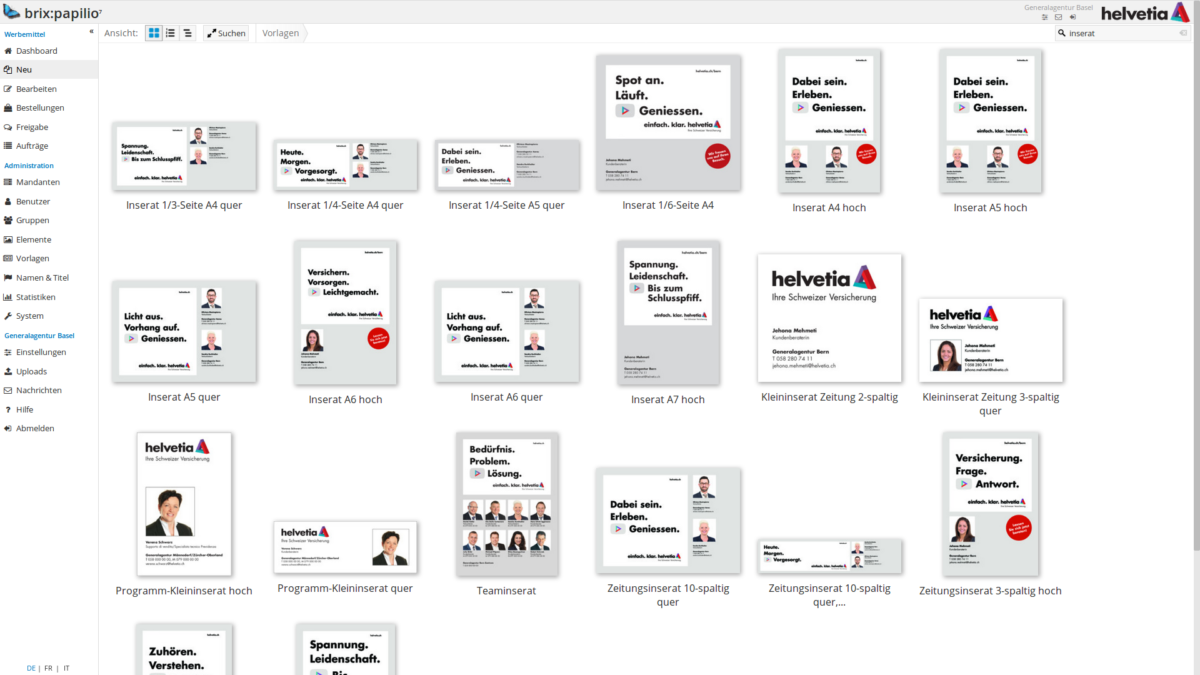1200x675 pixels.
Task: Click the Vorlagen sidebar icon
Action: tap(8, 258)
